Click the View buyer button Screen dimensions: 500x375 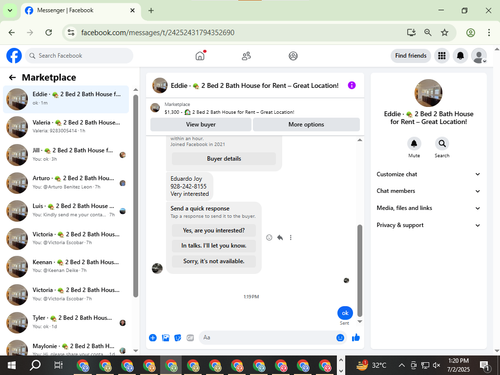point(201,124)
